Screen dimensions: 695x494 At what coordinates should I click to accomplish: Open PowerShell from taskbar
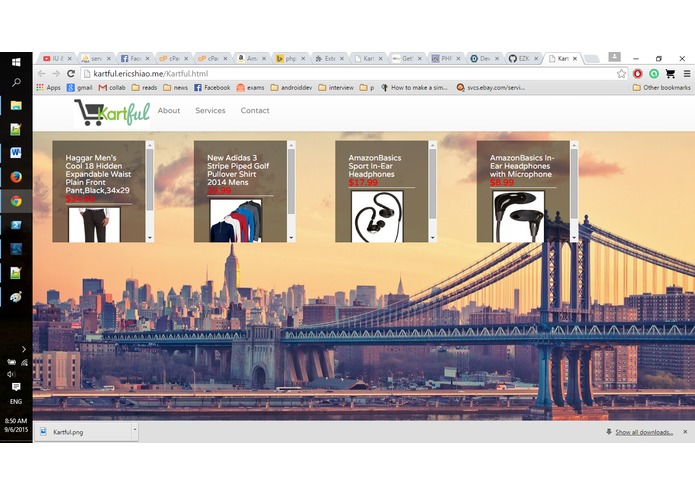(16, 225)
